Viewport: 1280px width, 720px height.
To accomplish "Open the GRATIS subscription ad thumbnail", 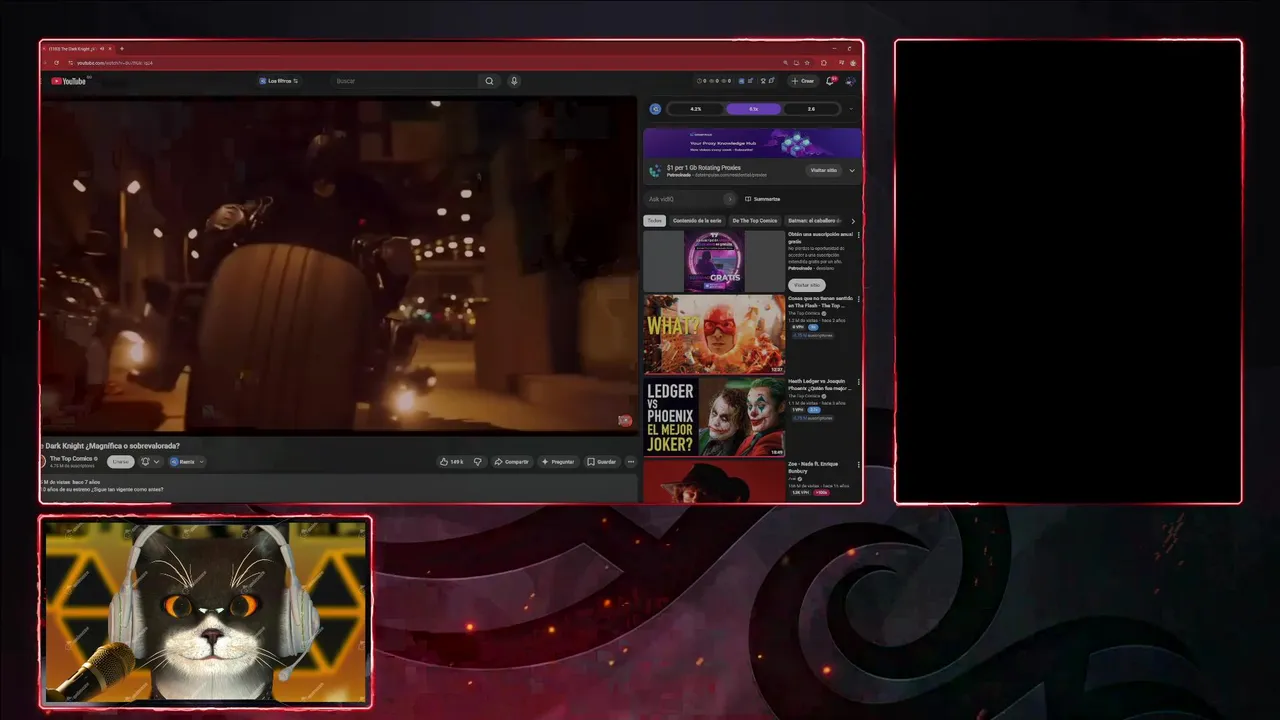I will tap(714, 261).
